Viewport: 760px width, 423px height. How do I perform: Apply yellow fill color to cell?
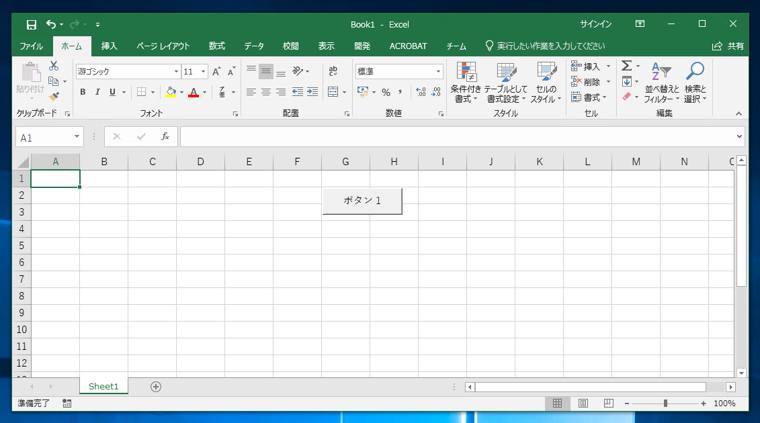coord(171,92)
